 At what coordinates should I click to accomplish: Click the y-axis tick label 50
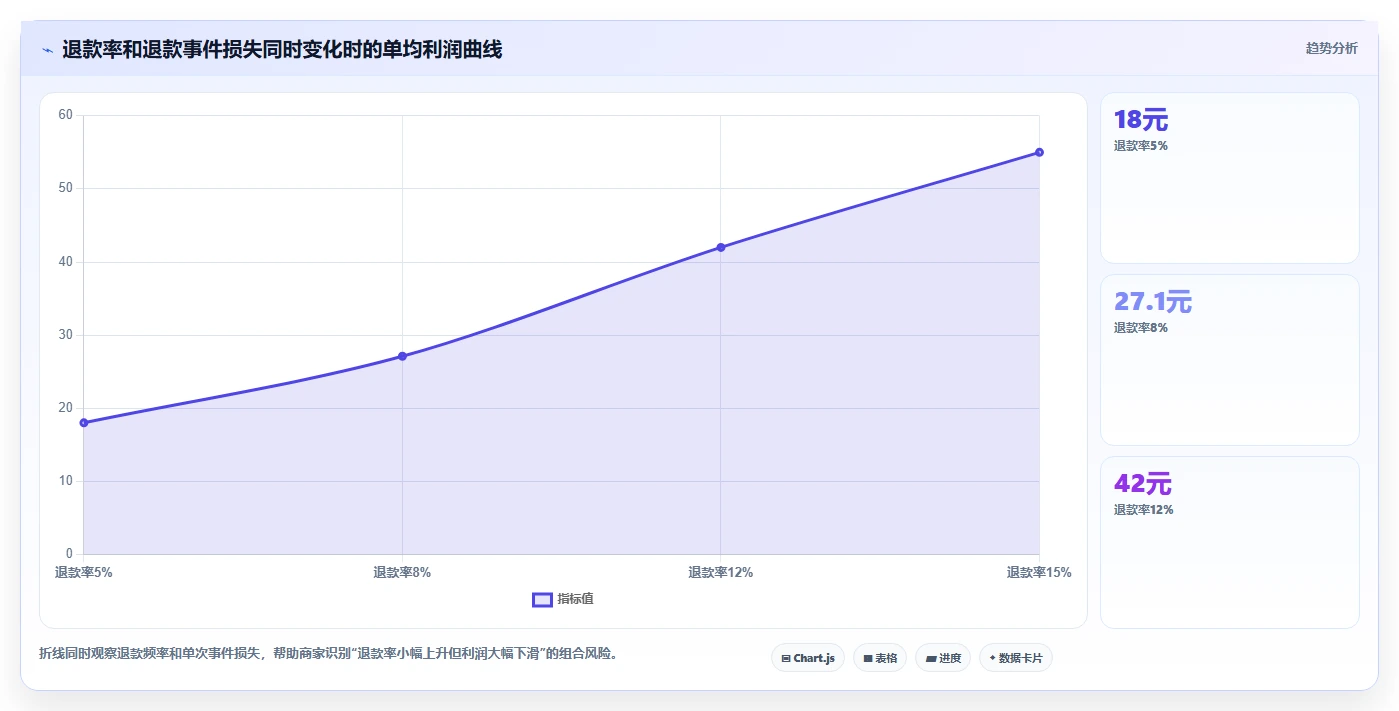[66, 188]
